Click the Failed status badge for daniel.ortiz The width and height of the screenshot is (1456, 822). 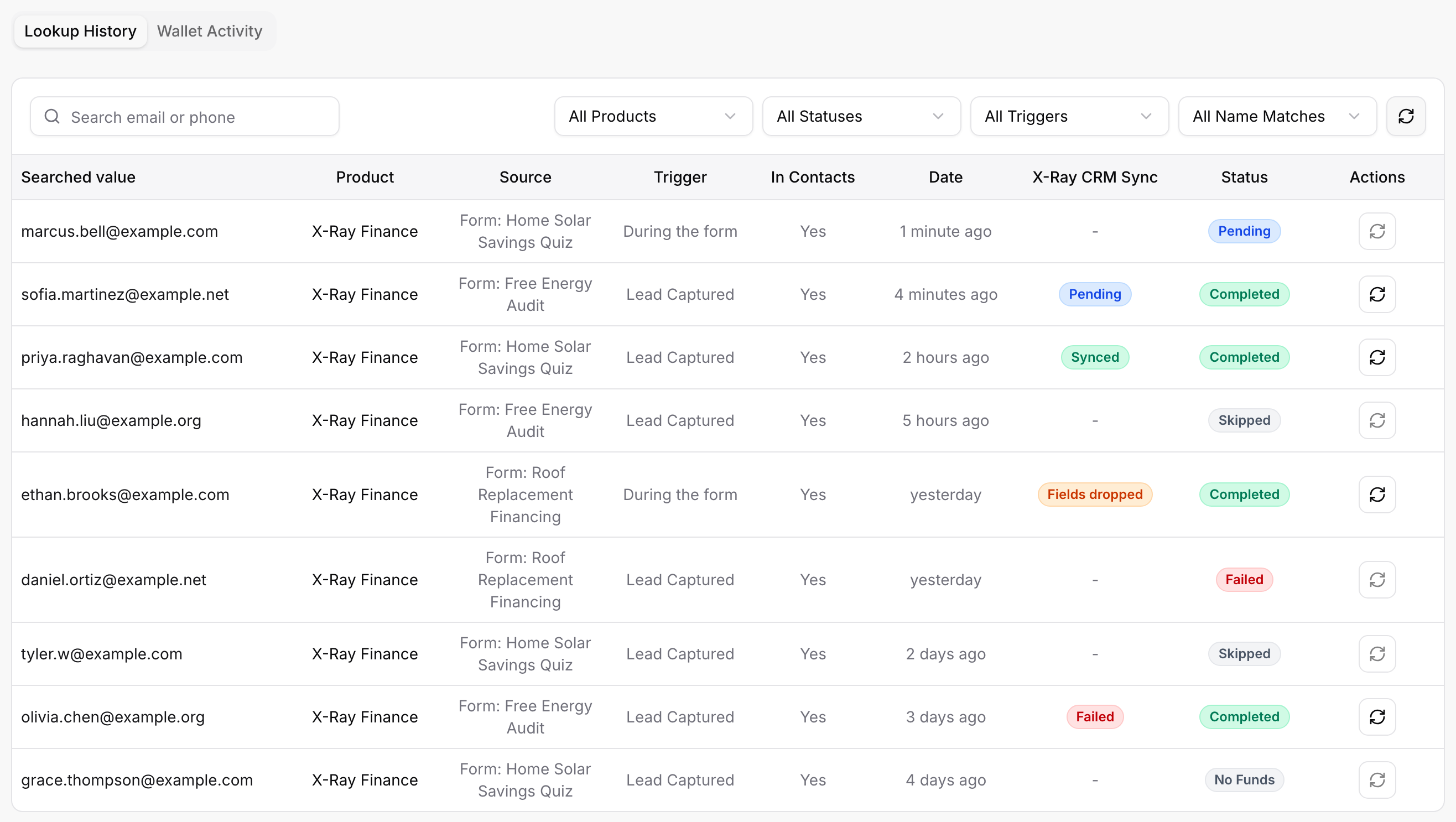(1244, 580)
